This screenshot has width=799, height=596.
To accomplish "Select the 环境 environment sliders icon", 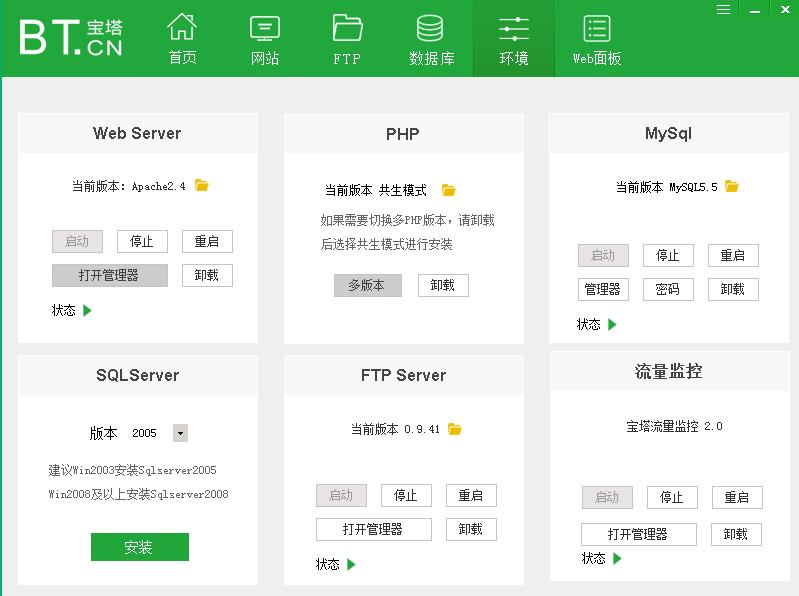I will pyautogui.click(x=514, y=29).
